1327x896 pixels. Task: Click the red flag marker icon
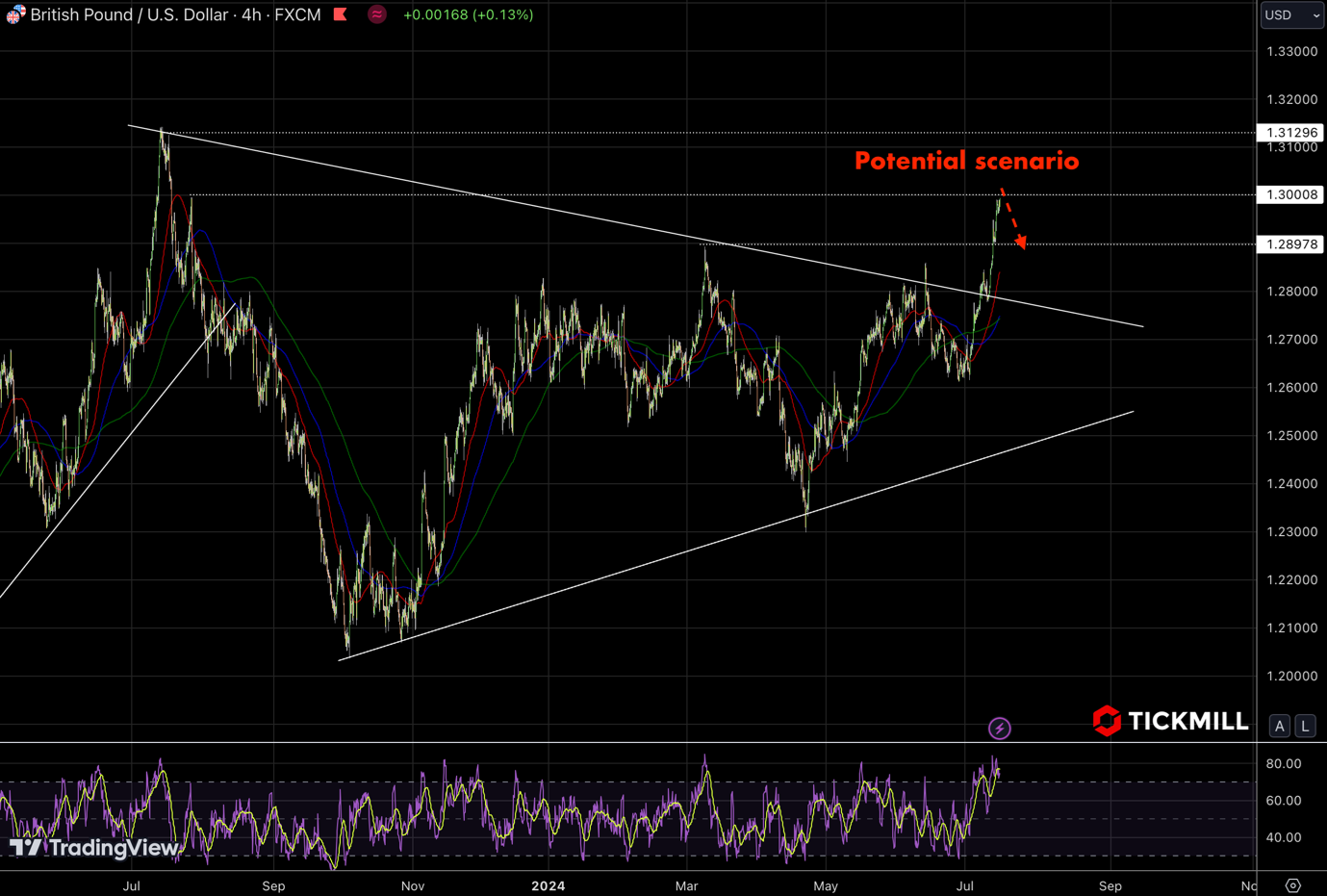[340, 14]
